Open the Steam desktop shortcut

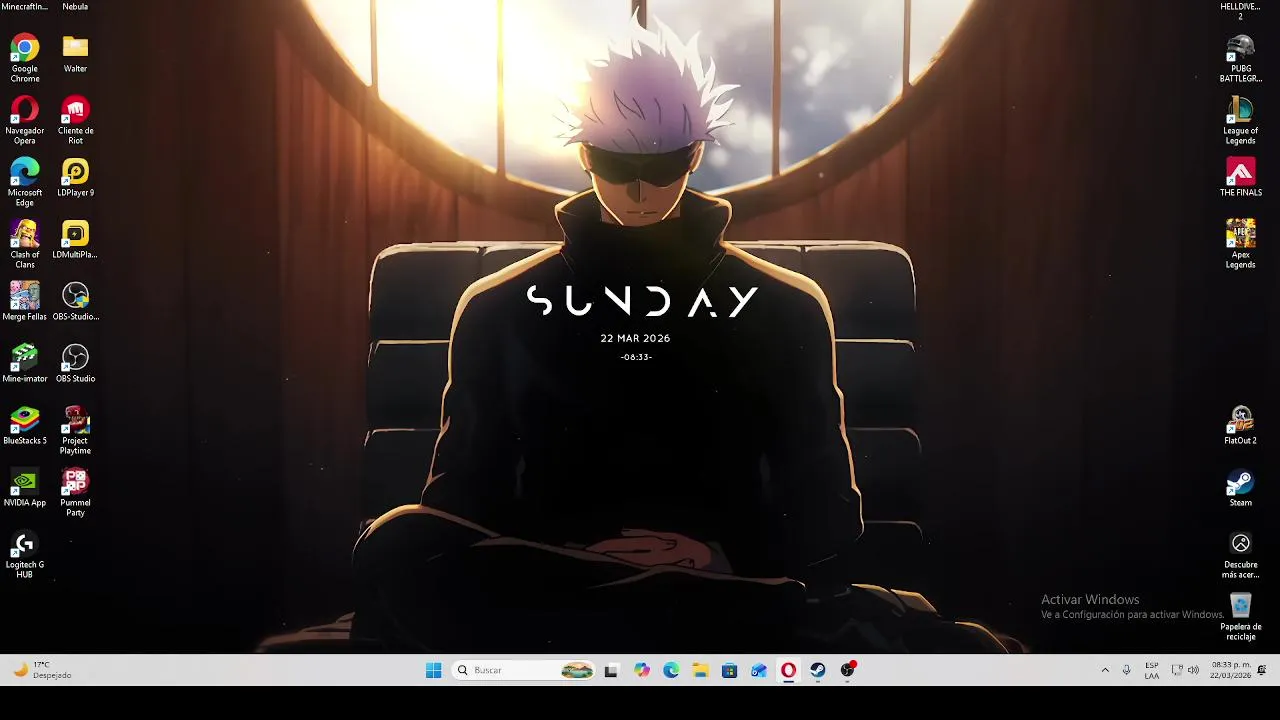click(x=1240, y=488)
